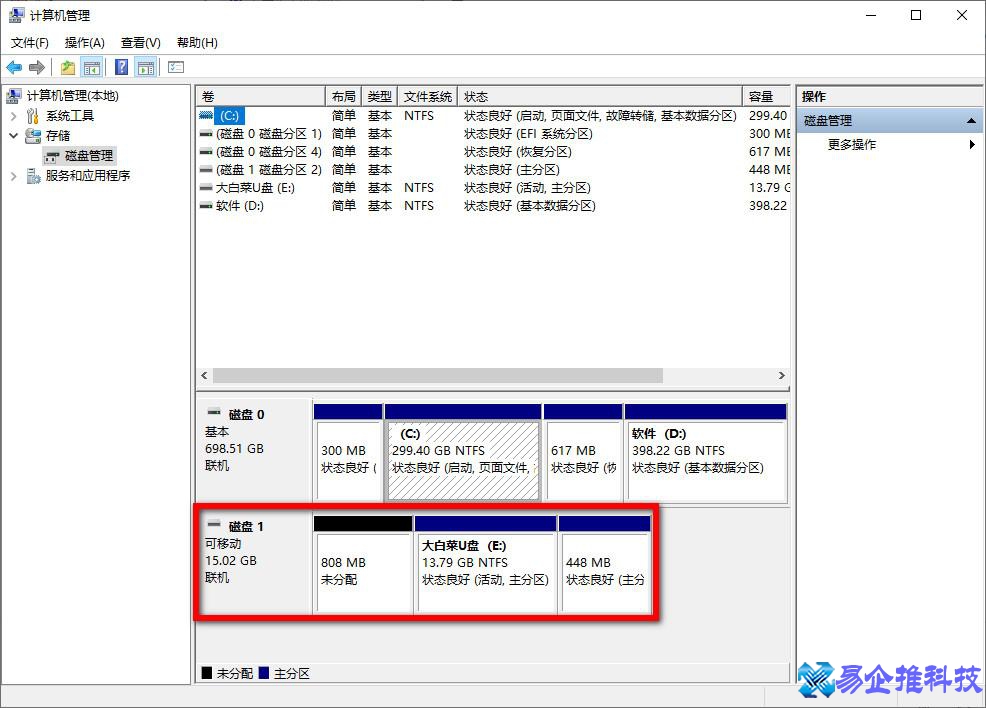Expand the 服务和应用程序 tree node
This screenshot has height=708, width=986.
[x=13, y=176]
